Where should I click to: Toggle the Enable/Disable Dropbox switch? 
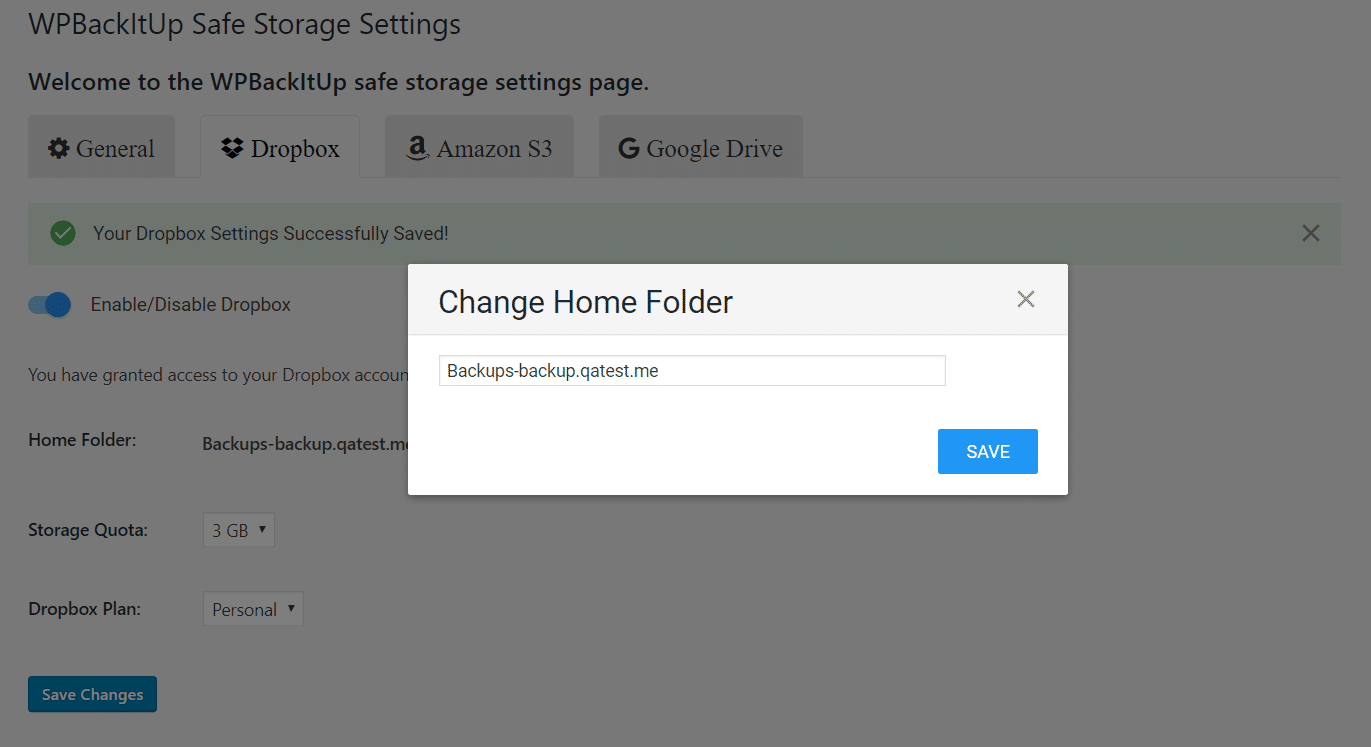pos(50,305)
